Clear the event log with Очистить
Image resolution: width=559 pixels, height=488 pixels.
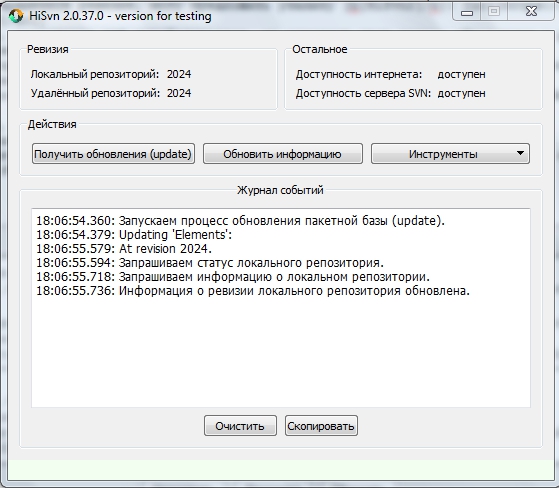pos(240,426)
